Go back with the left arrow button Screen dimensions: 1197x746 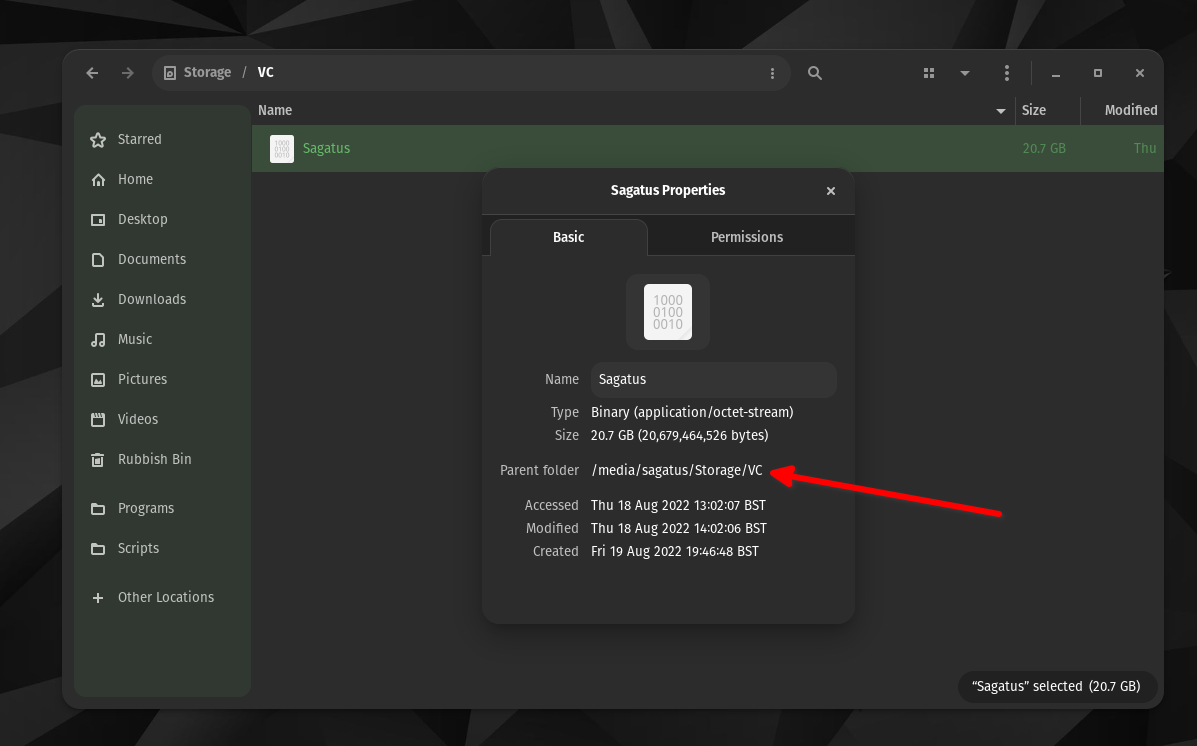pos(92,73)
